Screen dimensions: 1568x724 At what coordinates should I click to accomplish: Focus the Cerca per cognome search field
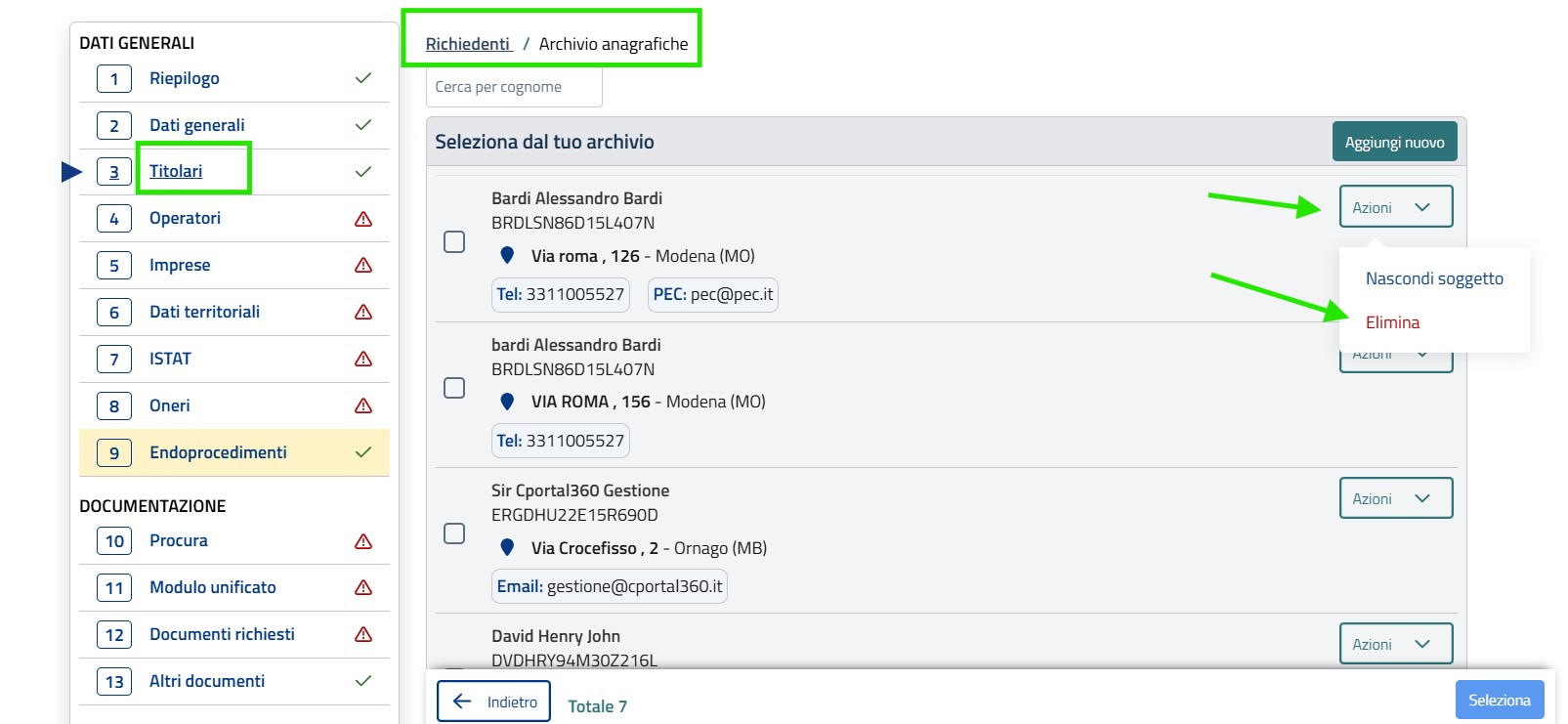pyautogui.click(x=514, y=87)
